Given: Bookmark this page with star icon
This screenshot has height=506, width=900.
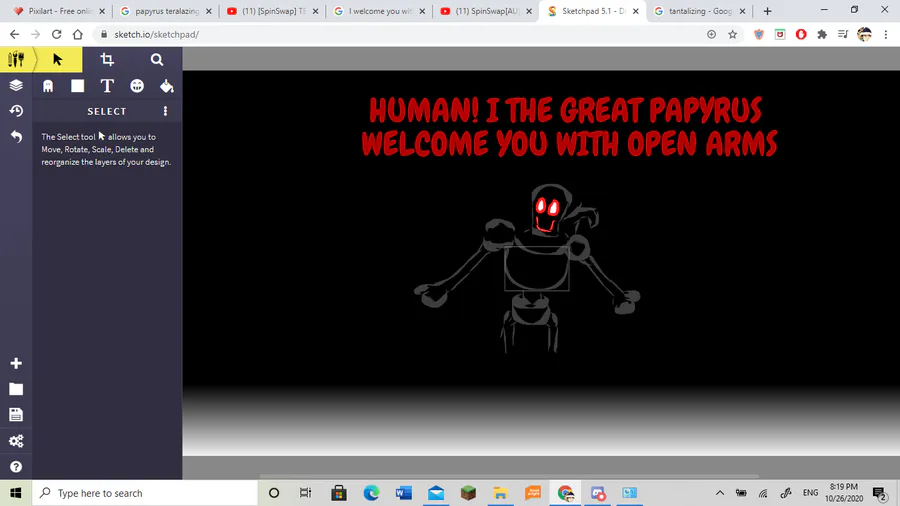Looking at the screenshot, I should (x=732, y=34).
